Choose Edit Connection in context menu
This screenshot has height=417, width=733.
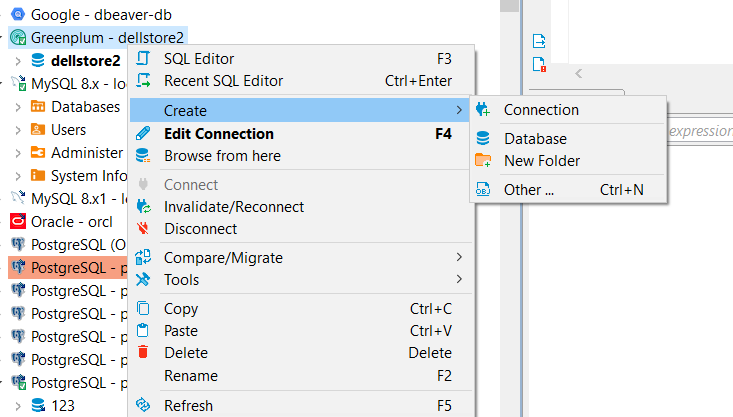302,134
